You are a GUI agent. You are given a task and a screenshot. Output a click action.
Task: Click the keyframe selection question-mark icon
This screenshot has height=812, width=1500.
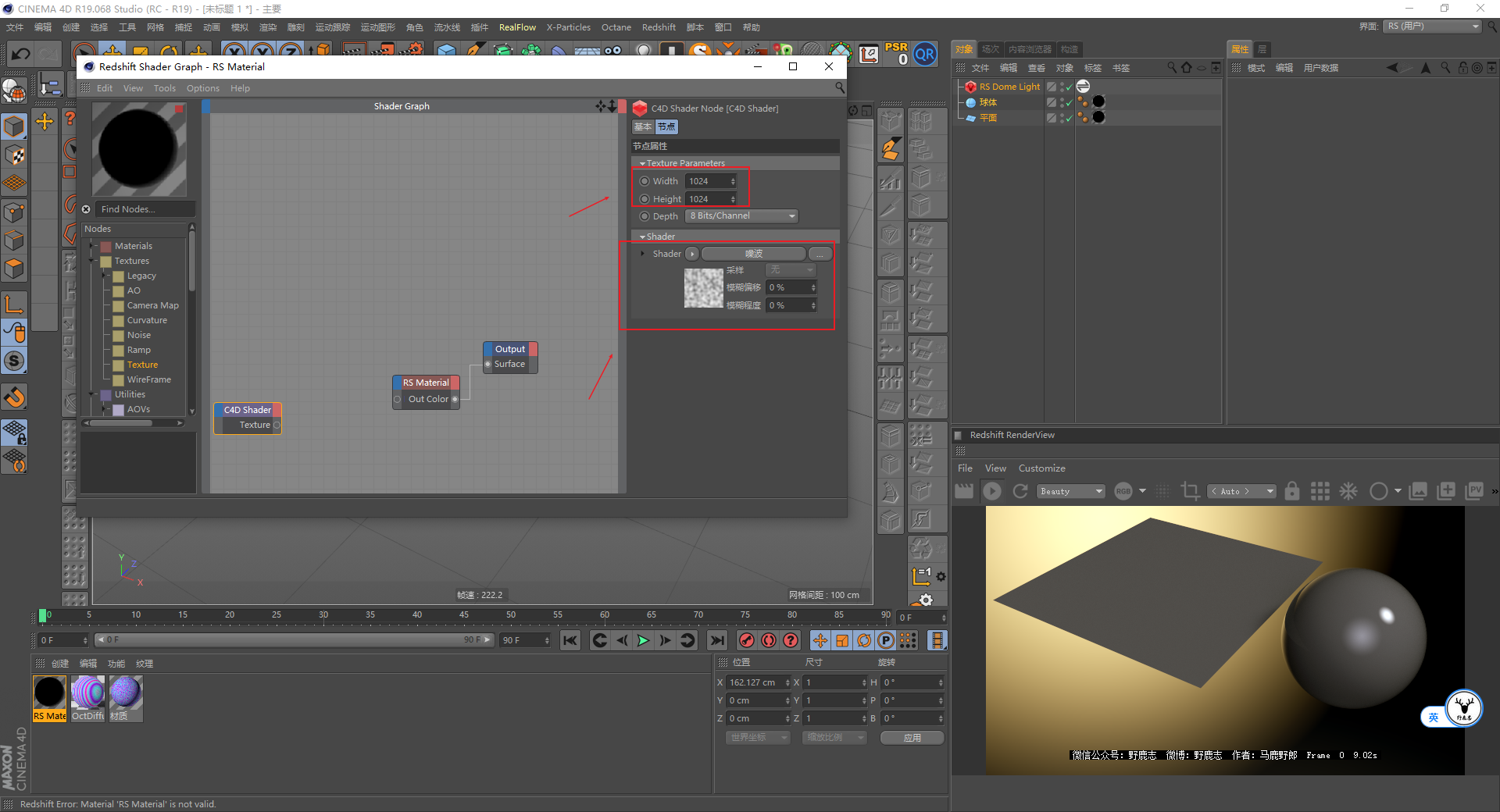tap(791, 640)
